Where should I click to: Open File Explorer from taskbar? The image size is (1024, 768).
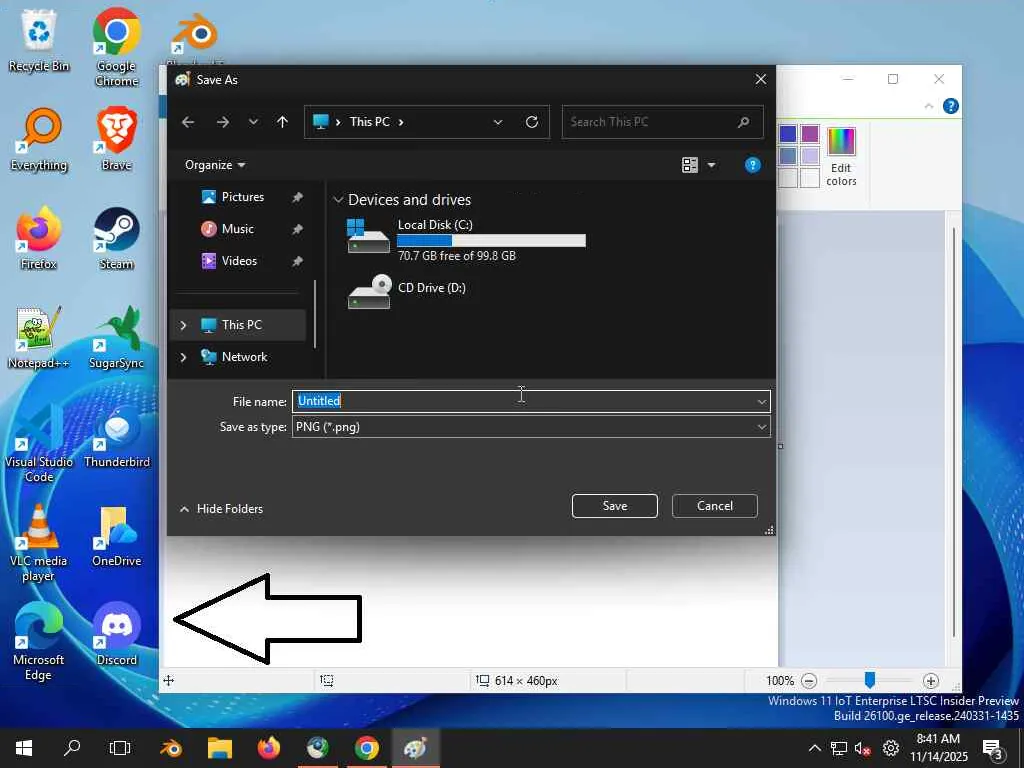tap(220, 748)
